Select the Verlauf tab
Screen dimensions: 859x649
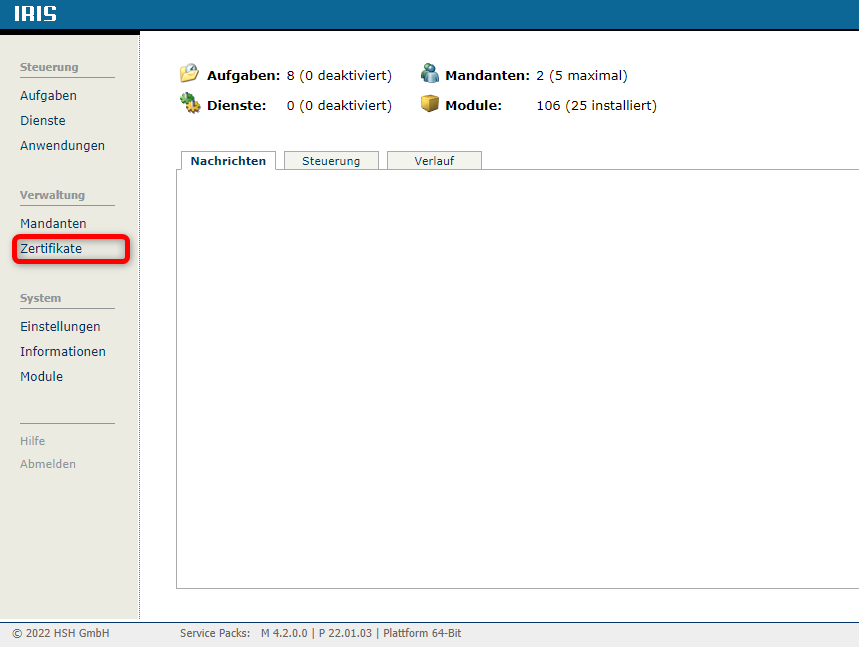[x=434, y=161]
